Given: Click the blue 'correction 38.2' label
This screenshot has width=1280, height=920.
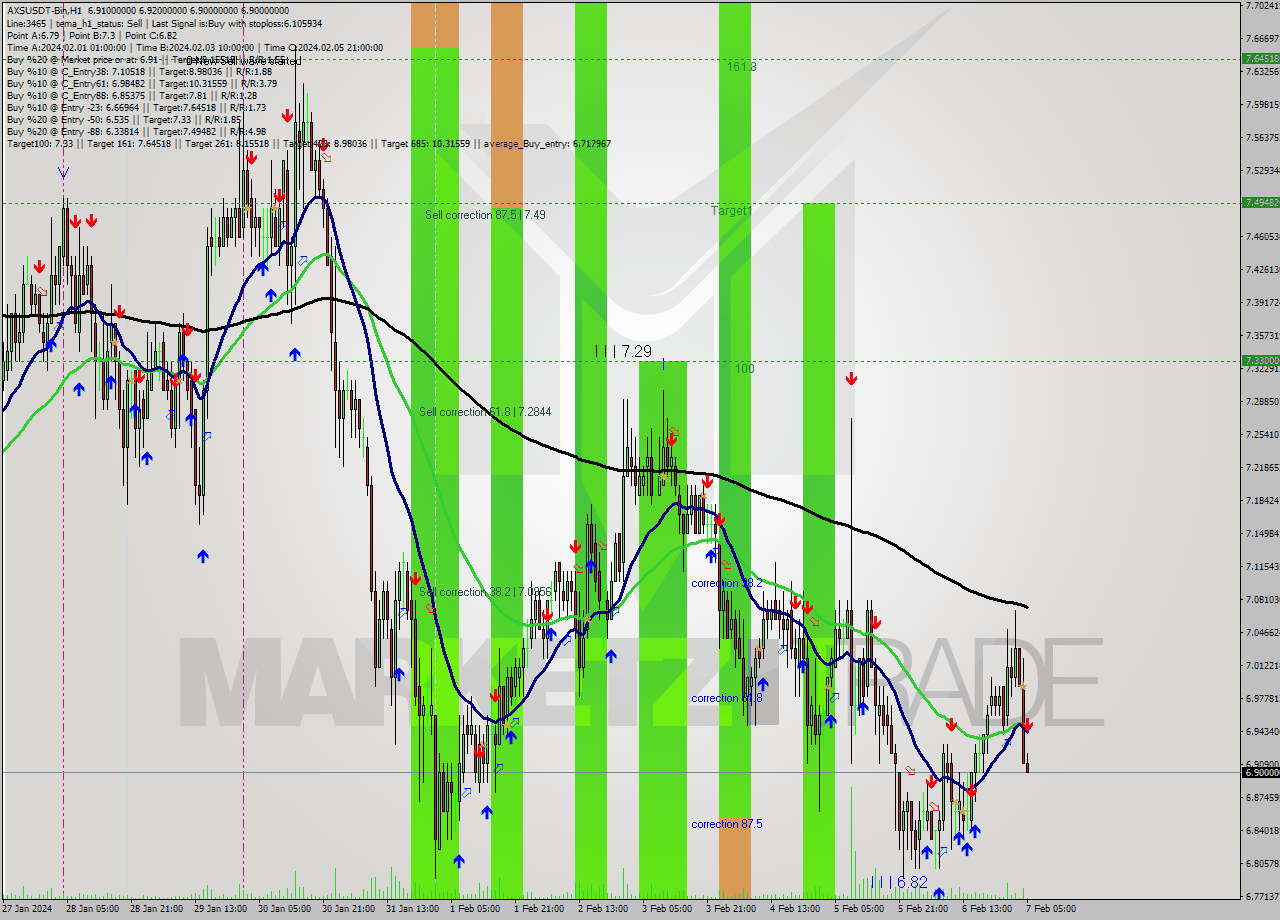Looking at the screenshot, I should pyautogui.click(x=727, y=583).
